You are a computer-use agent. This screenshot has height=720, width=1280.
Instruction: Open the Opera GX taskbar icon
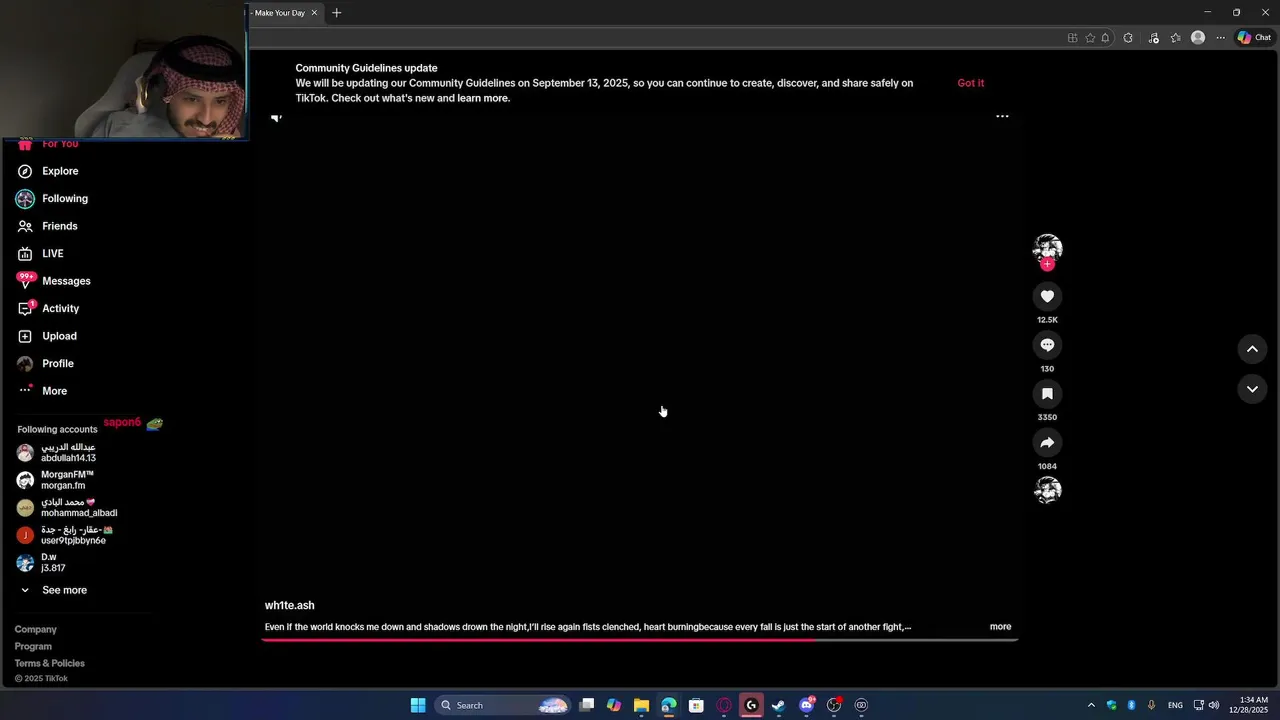pos(724,705)
